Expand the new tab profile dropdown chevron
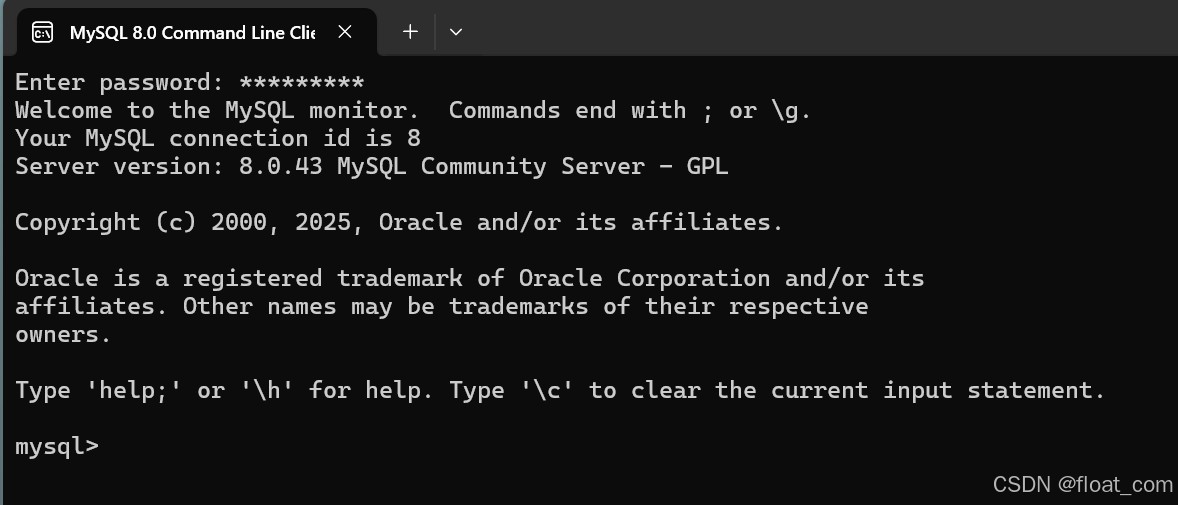Image resolution: width=1178 pixels, height=505 pixels. pos(456,32)
